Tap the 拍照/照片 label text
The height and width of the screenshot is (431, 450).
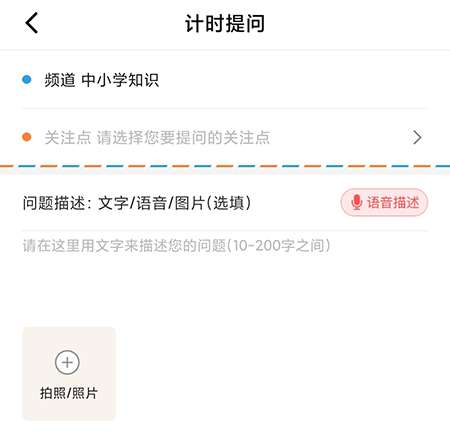(69, 393)
